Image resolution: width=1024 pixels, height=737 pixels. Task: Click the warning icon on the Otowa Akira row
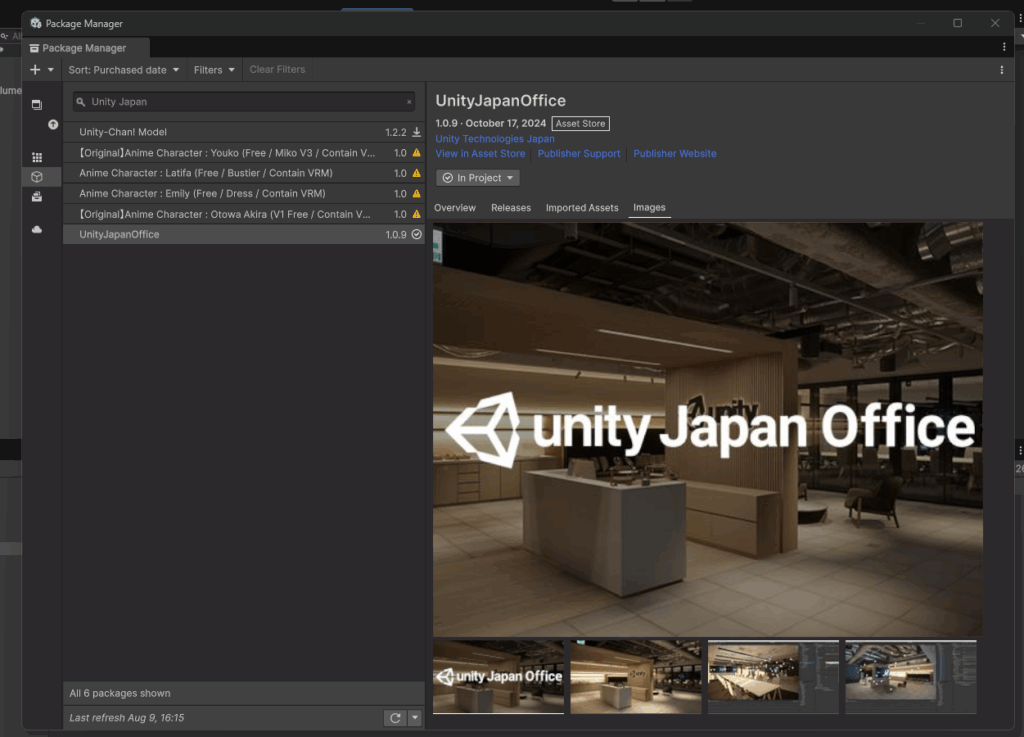click(416, 214)
